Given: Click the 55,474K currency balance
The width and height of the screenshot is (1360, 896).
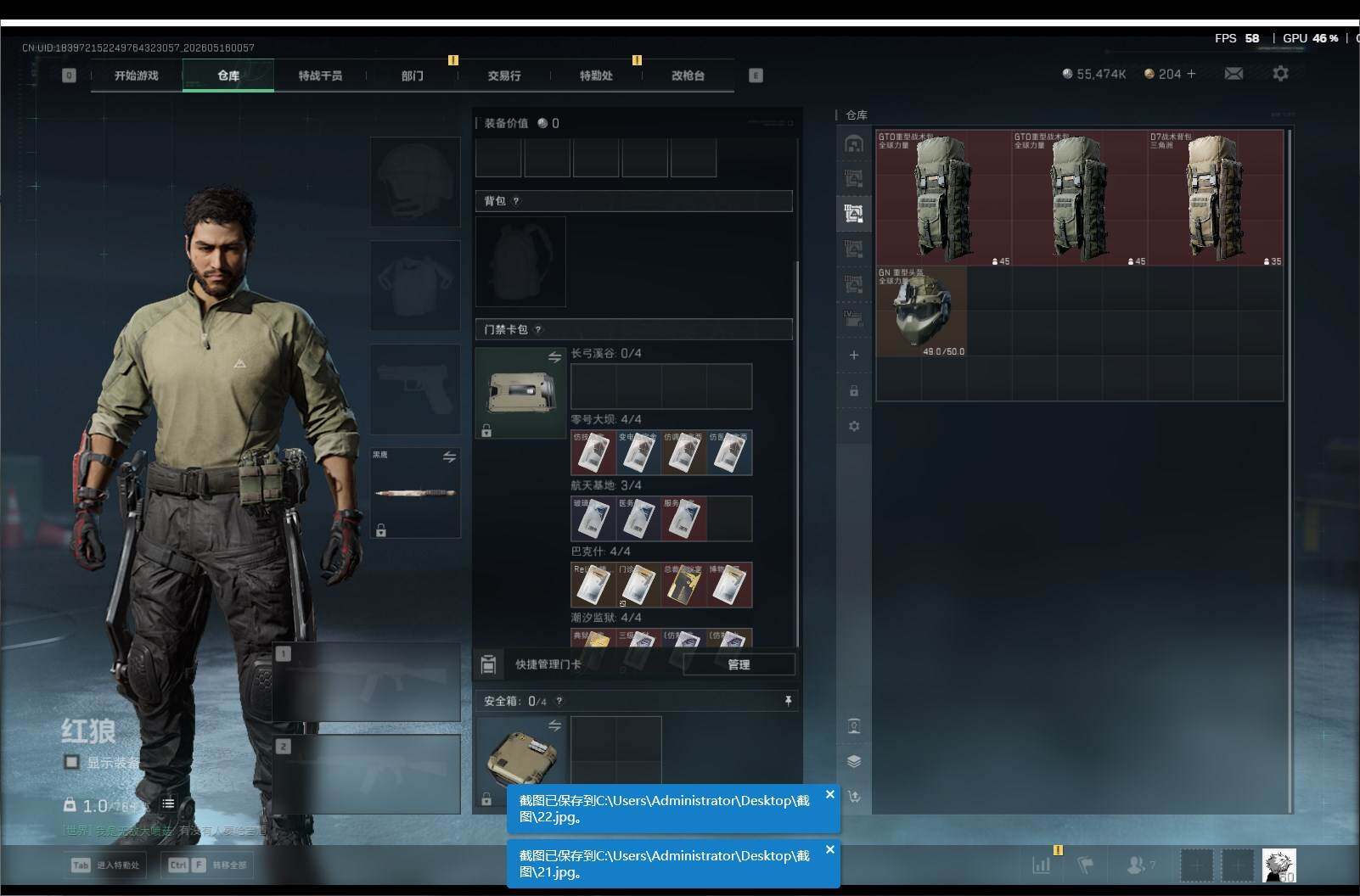Looking at the screenshot, I should [x=1094, y=74].
